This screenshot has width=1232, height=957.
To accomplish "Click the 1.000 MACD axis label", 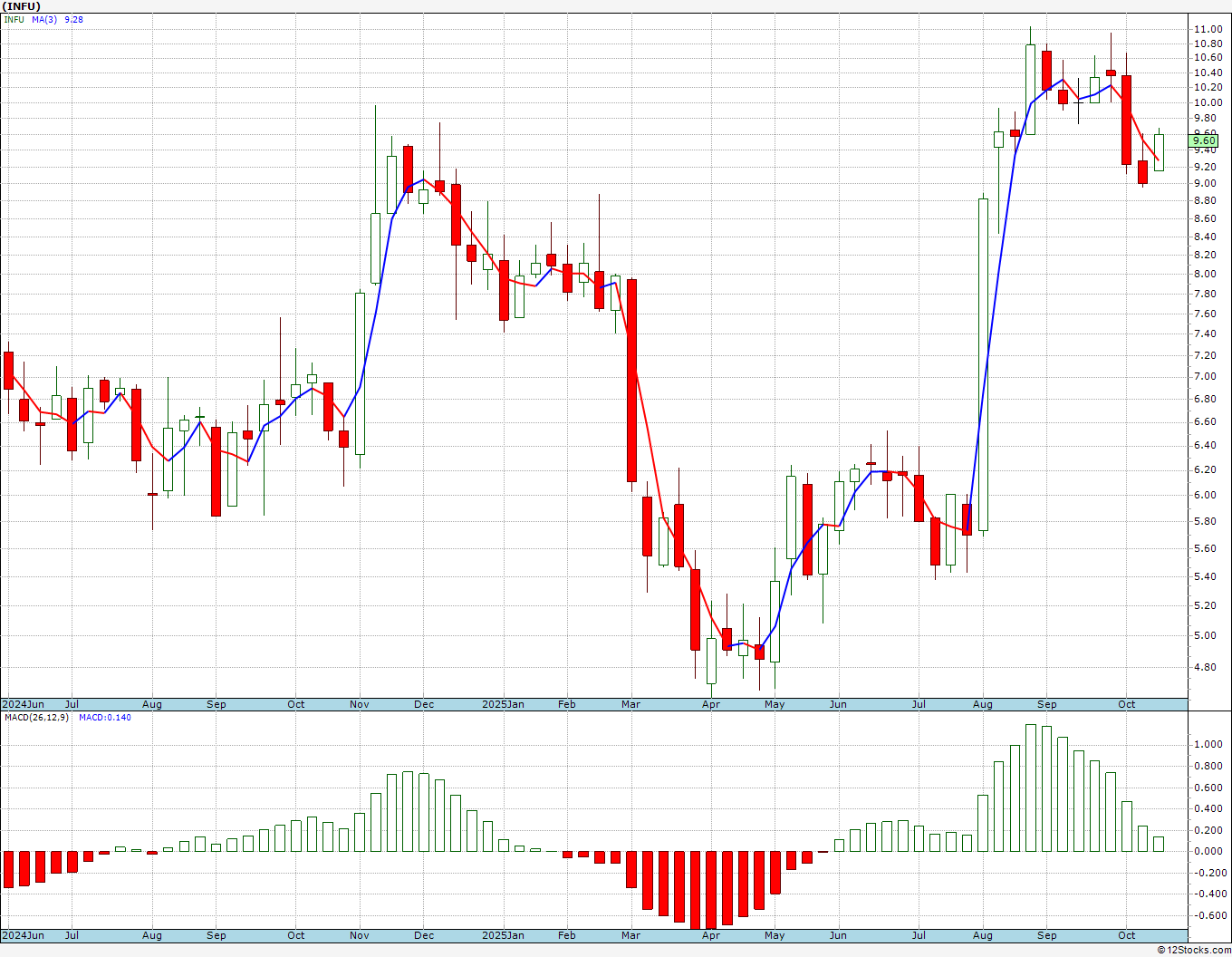I will (1208, 744).
